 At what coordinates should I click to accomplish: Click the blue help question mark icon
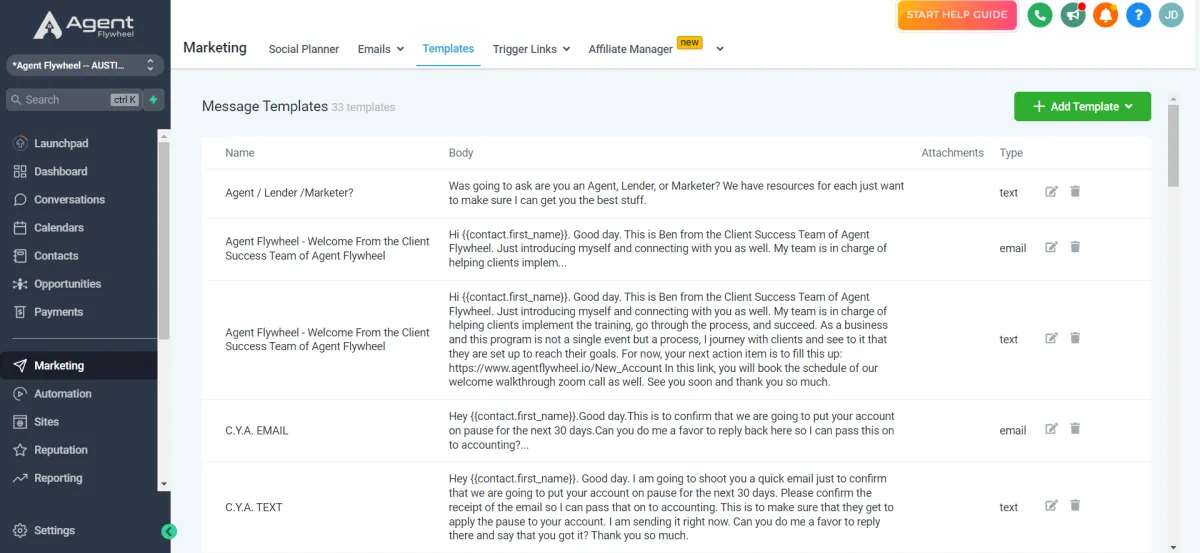1138,15
